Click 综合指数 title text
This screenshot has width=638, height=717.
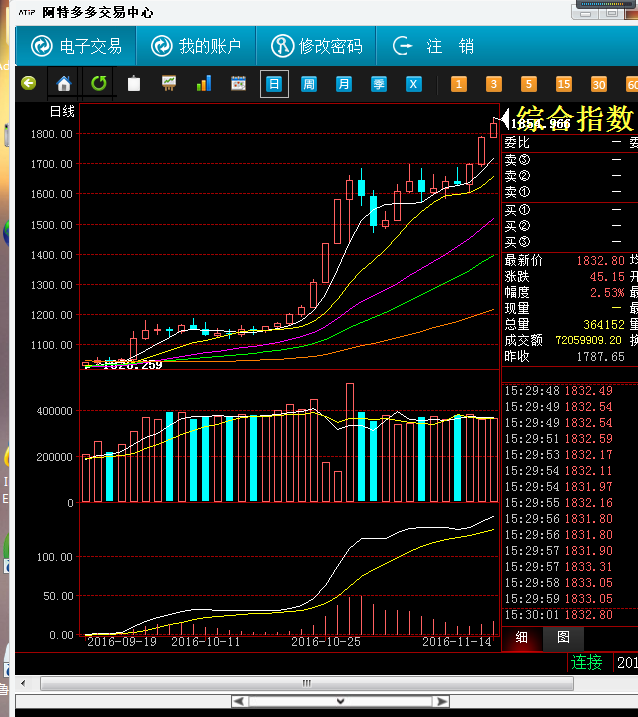coord(575,118)
